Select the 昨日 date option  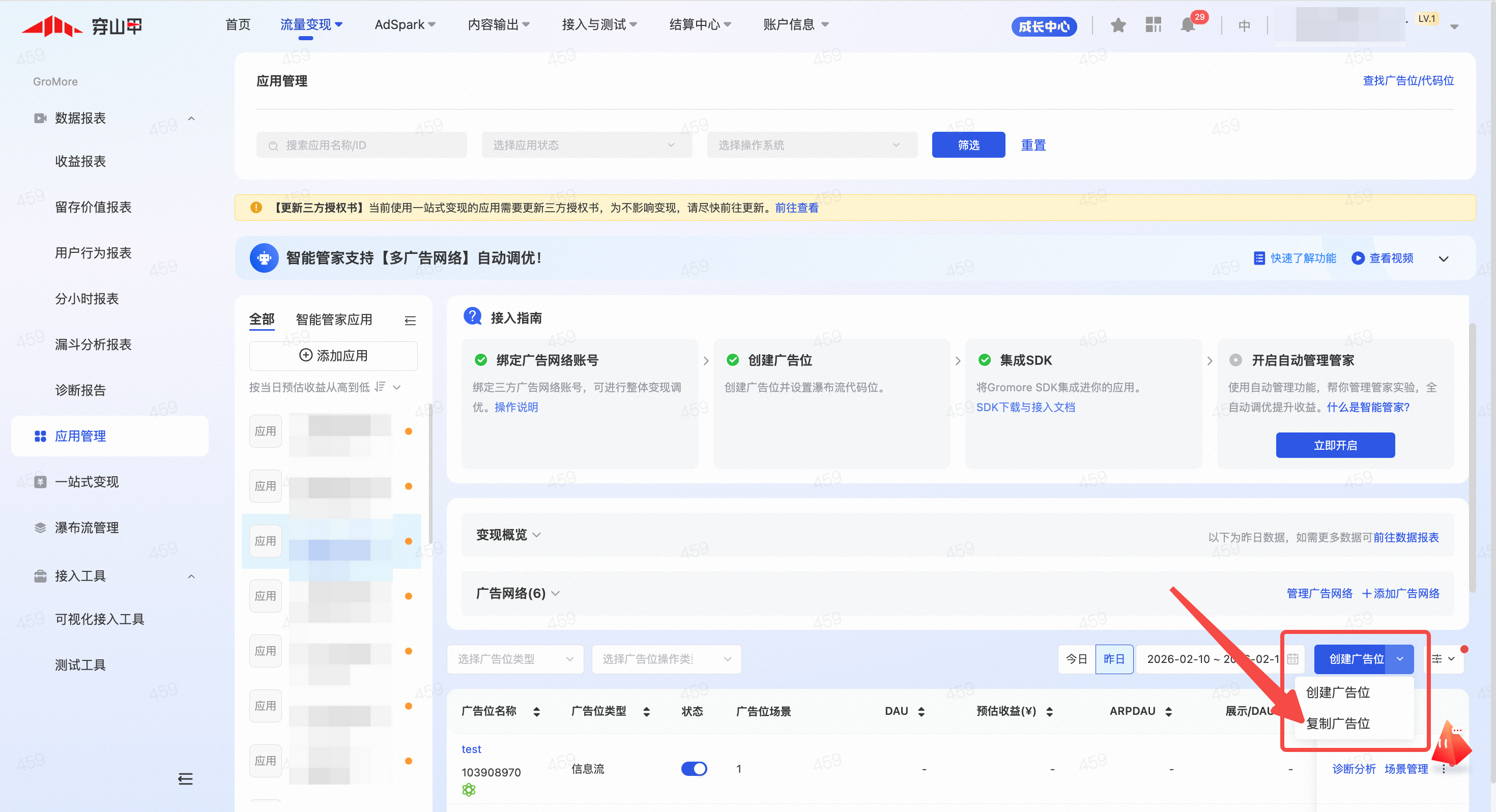point(1113,659)
